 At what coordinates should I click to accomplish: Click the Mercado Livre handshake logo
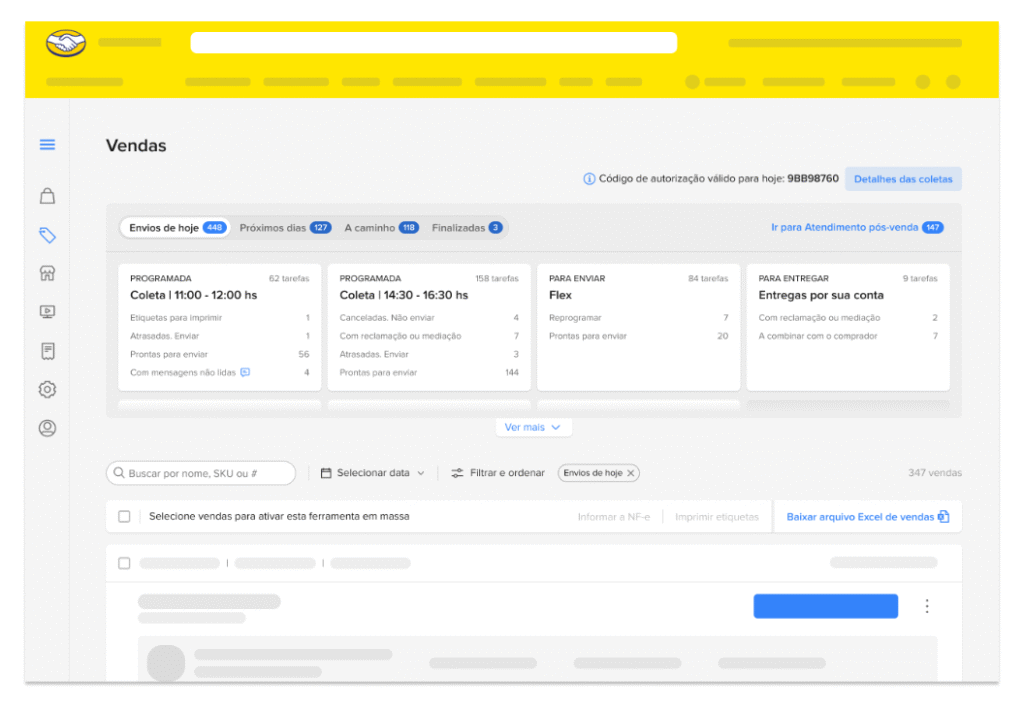coord(66,43)
